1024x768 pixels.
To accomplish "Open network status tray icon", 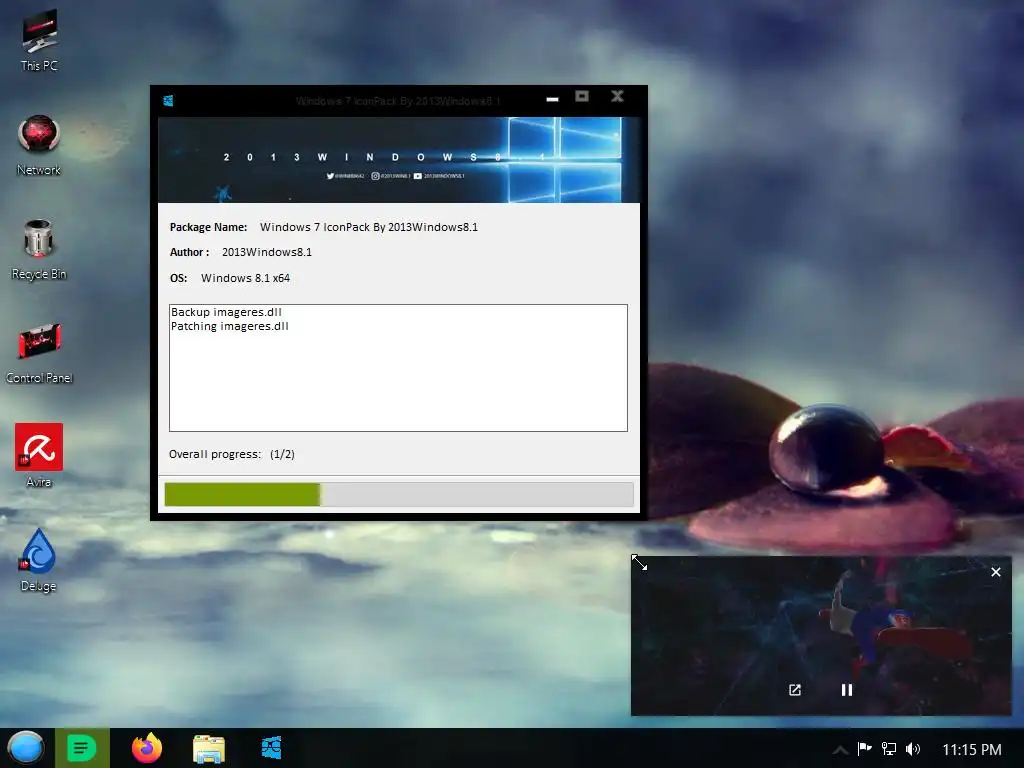I will (889, 748).
